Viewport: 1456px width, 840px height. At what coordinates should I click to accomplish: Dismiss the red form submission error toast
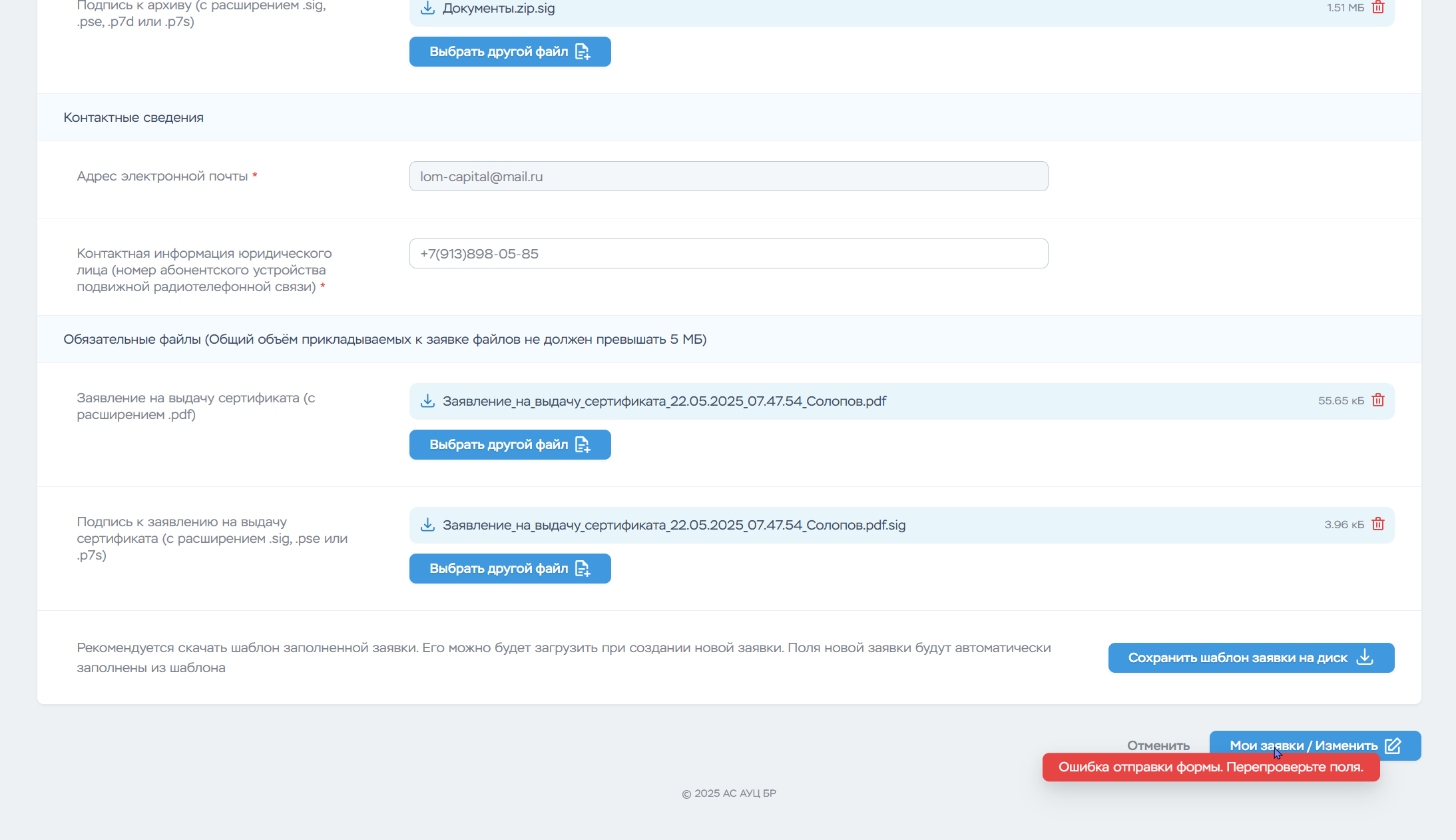pos(1210,767)
